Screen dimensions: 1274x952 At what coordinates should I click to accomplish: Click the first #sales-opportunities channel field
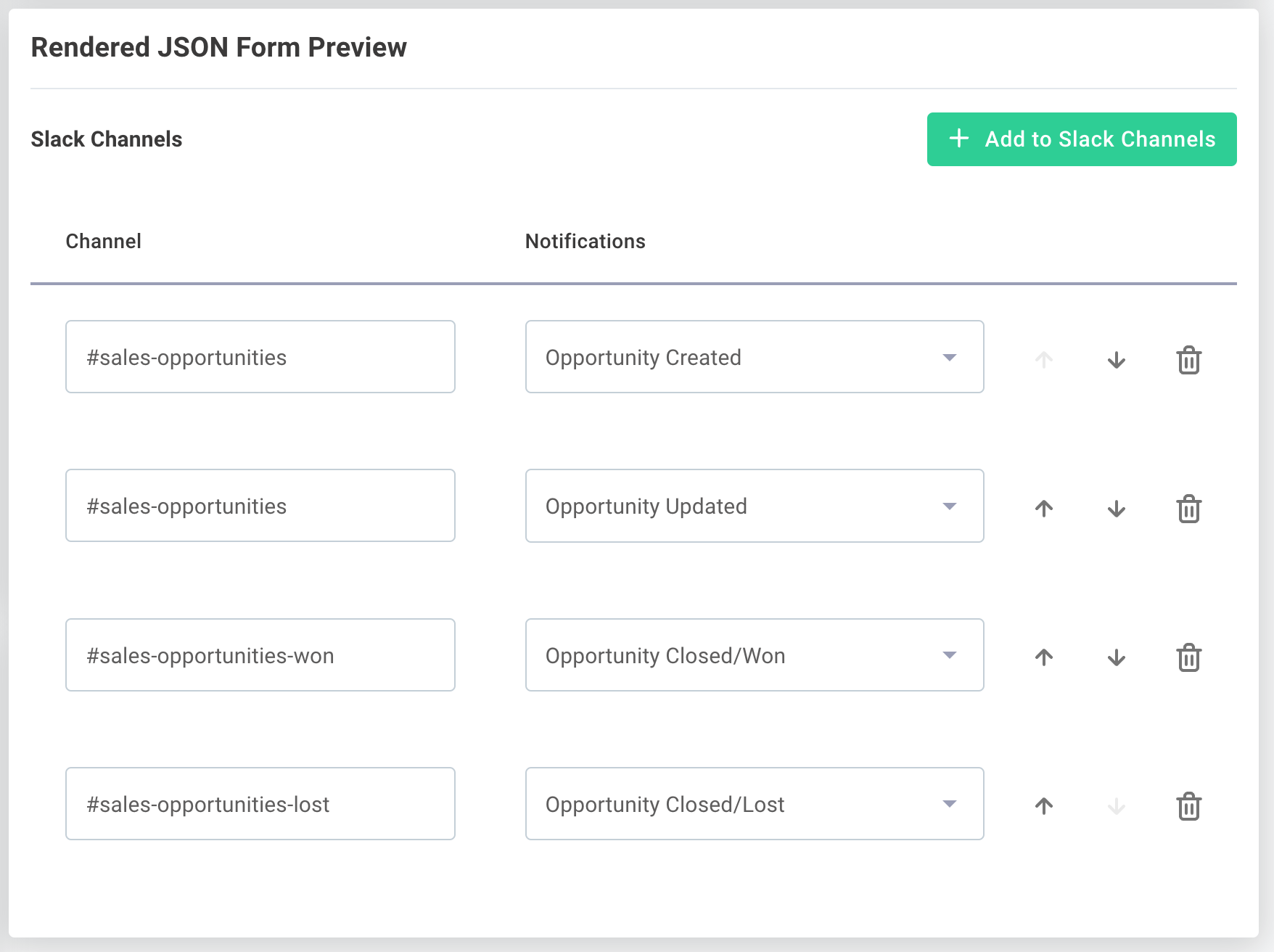(260, 357)
